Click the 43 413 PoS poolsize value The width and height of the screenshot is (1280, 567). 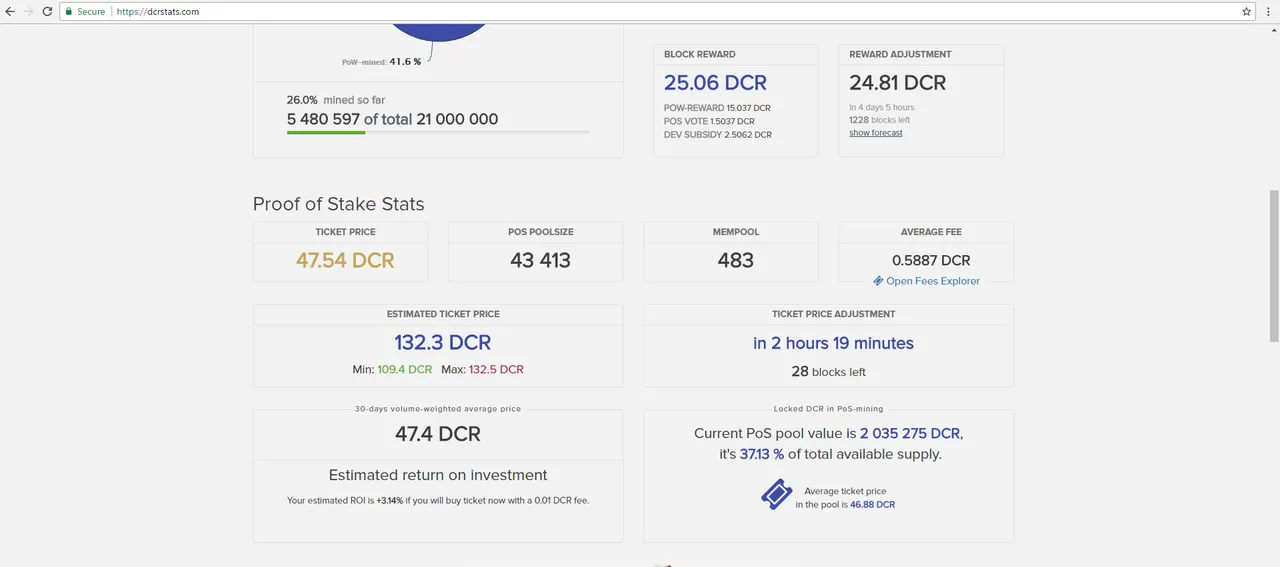click(x=540, y=260)
